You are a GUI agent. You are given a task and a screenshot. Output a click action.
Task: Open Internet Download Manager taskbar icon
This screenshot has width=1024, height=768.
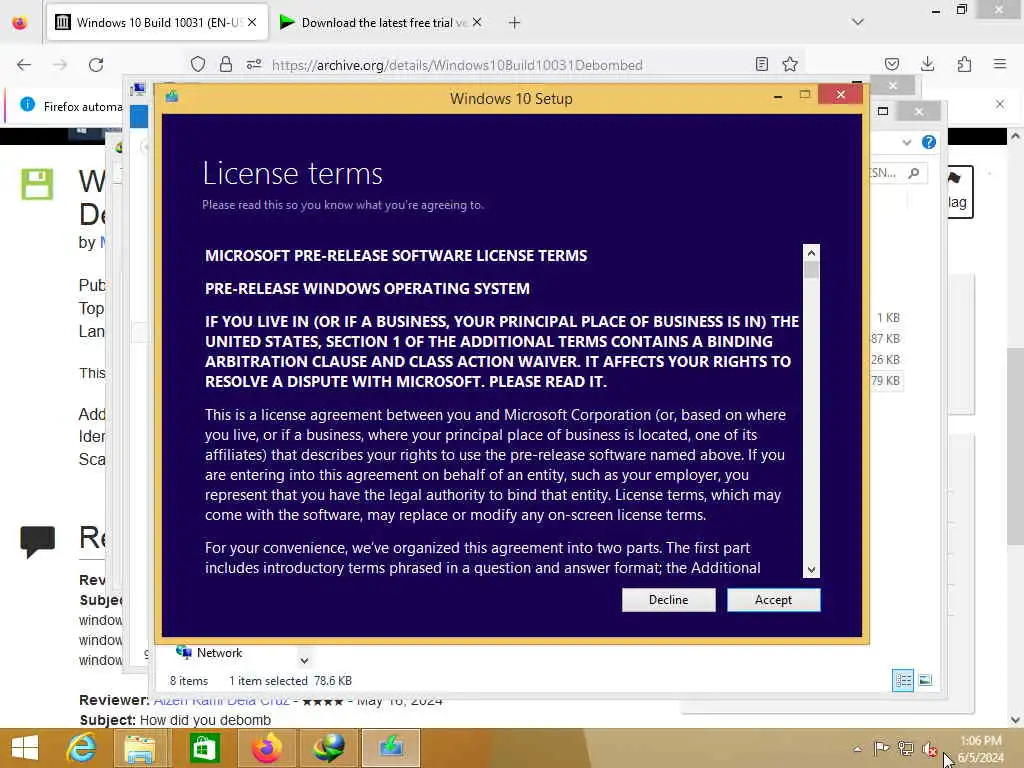[329, 748]
